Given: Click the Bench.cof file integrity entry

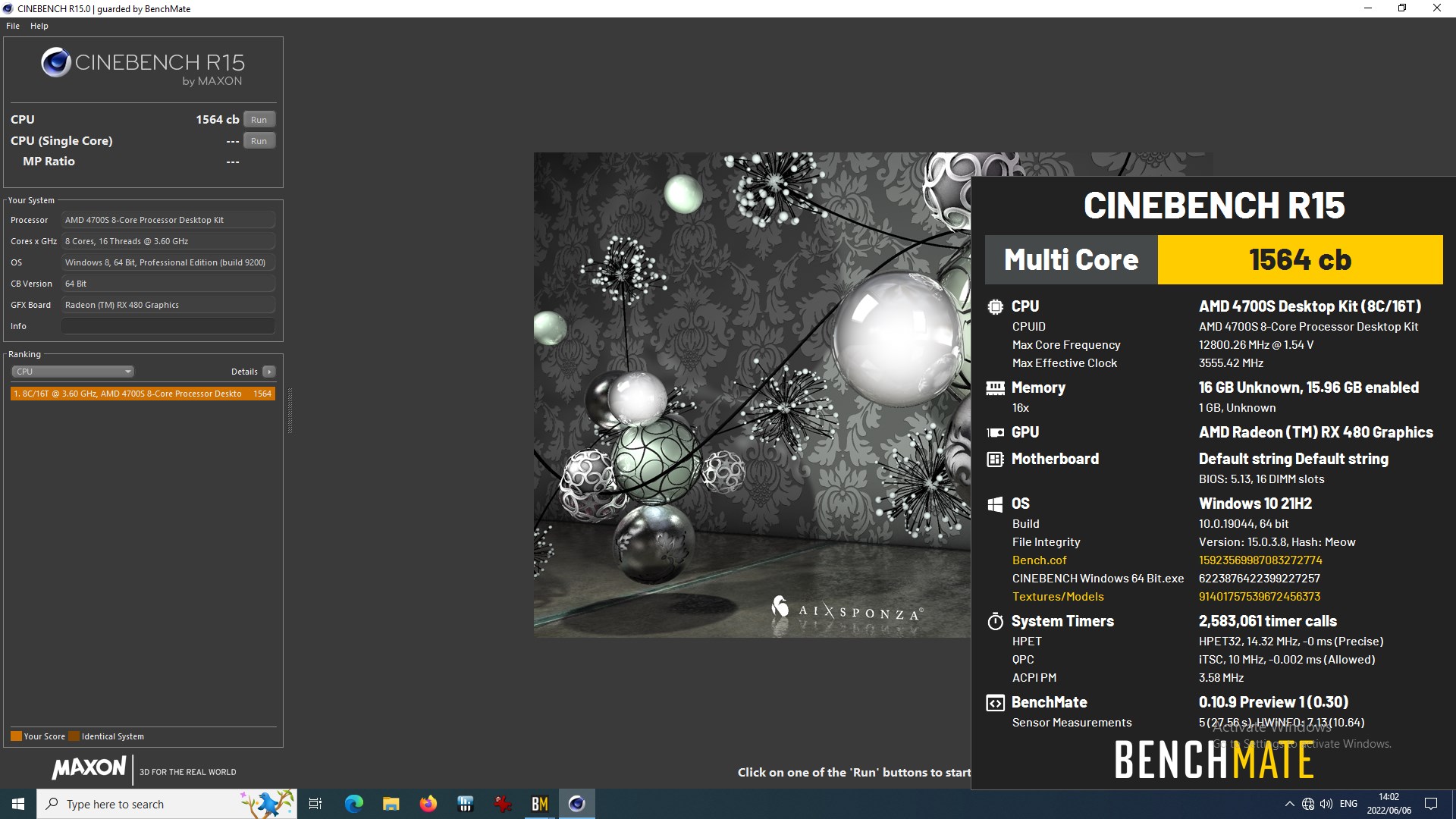Looking at the screenshot, I should (1039, 560).
